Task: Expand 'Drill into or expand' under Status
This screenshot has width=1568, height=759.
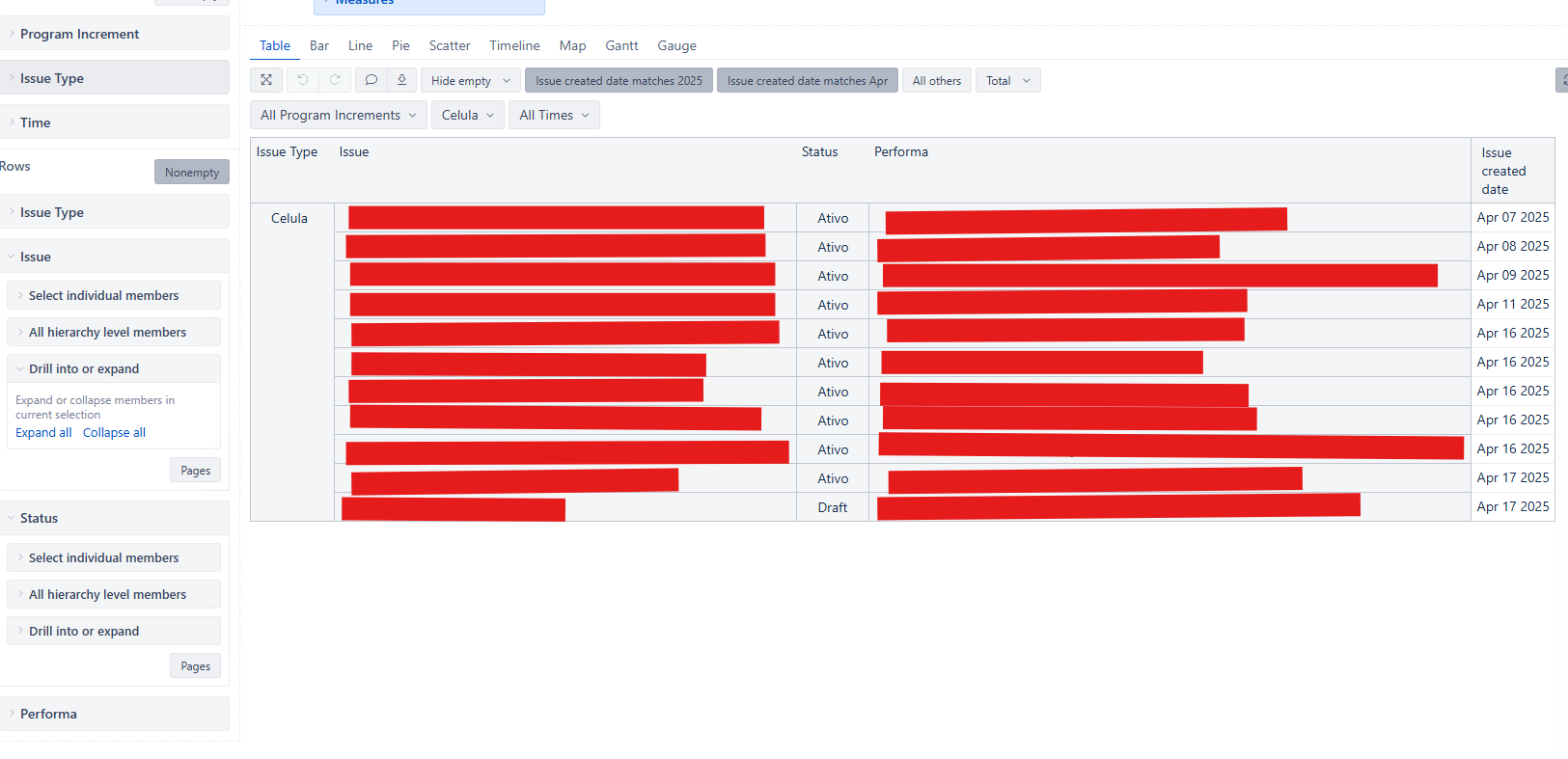Action: 114,631
